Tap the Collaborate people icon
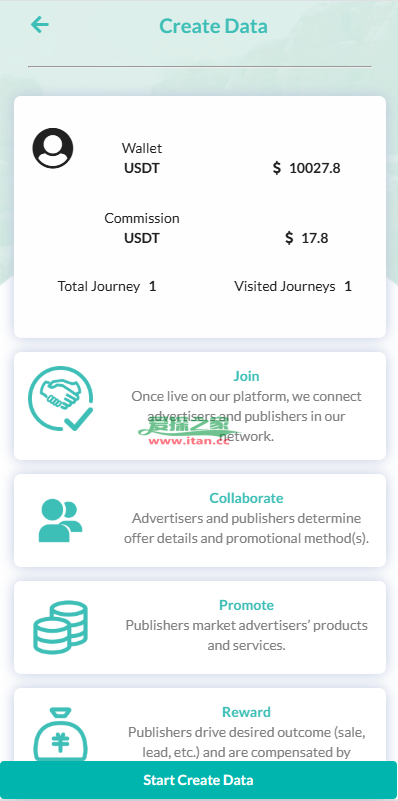 pos(60,521)
